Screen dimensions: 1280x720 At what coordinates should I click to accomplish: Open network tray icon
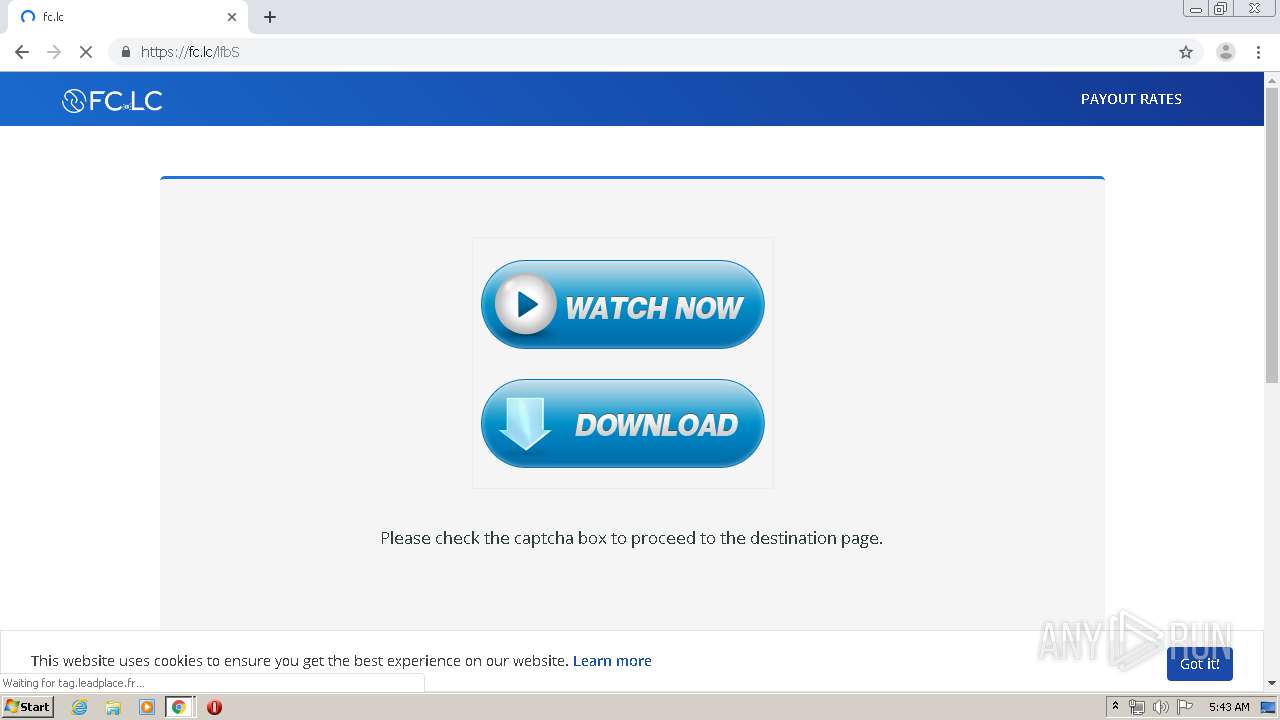click(x=1137, y=707)
